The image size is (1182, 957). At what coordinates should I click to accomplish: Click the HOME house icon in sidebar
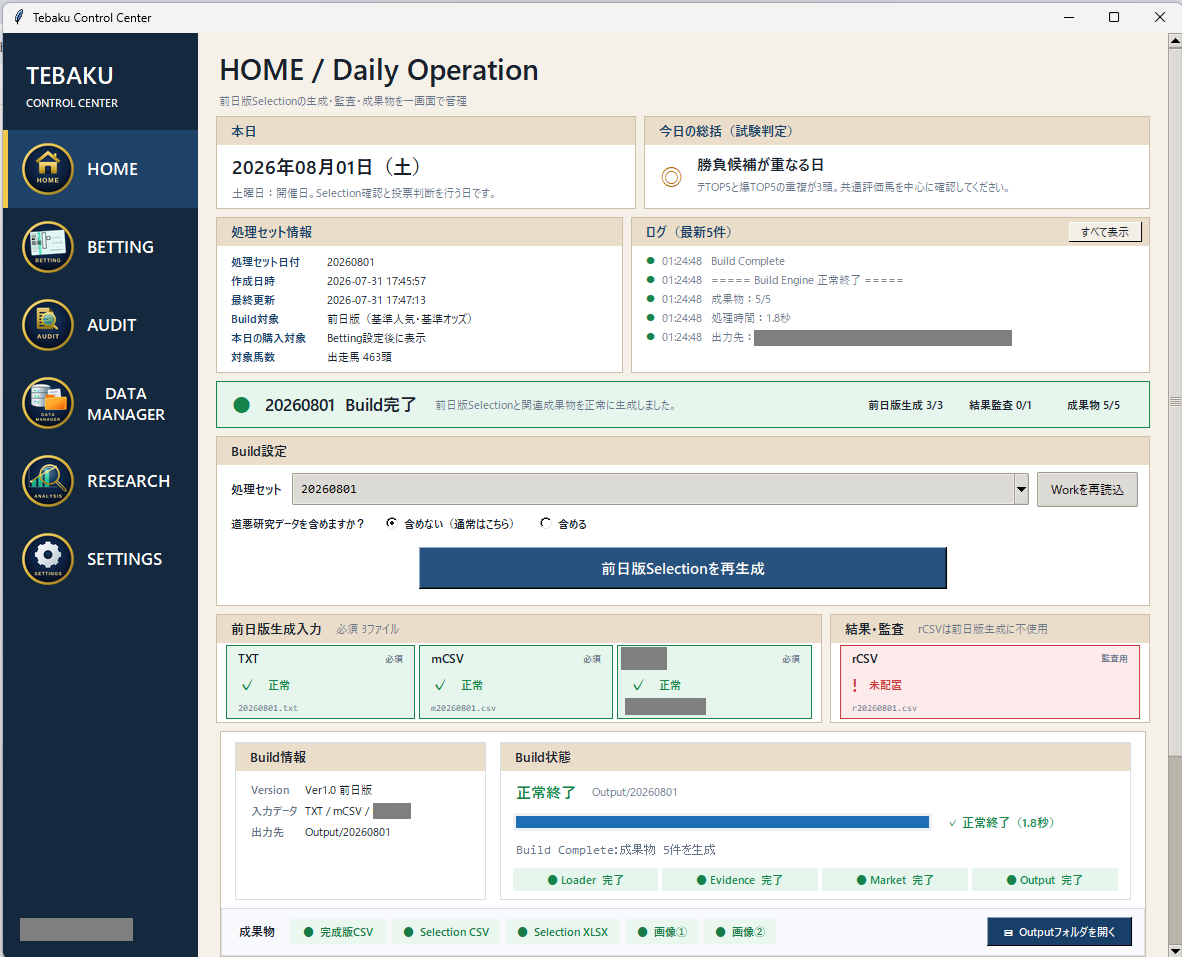[x=47, y=169]
